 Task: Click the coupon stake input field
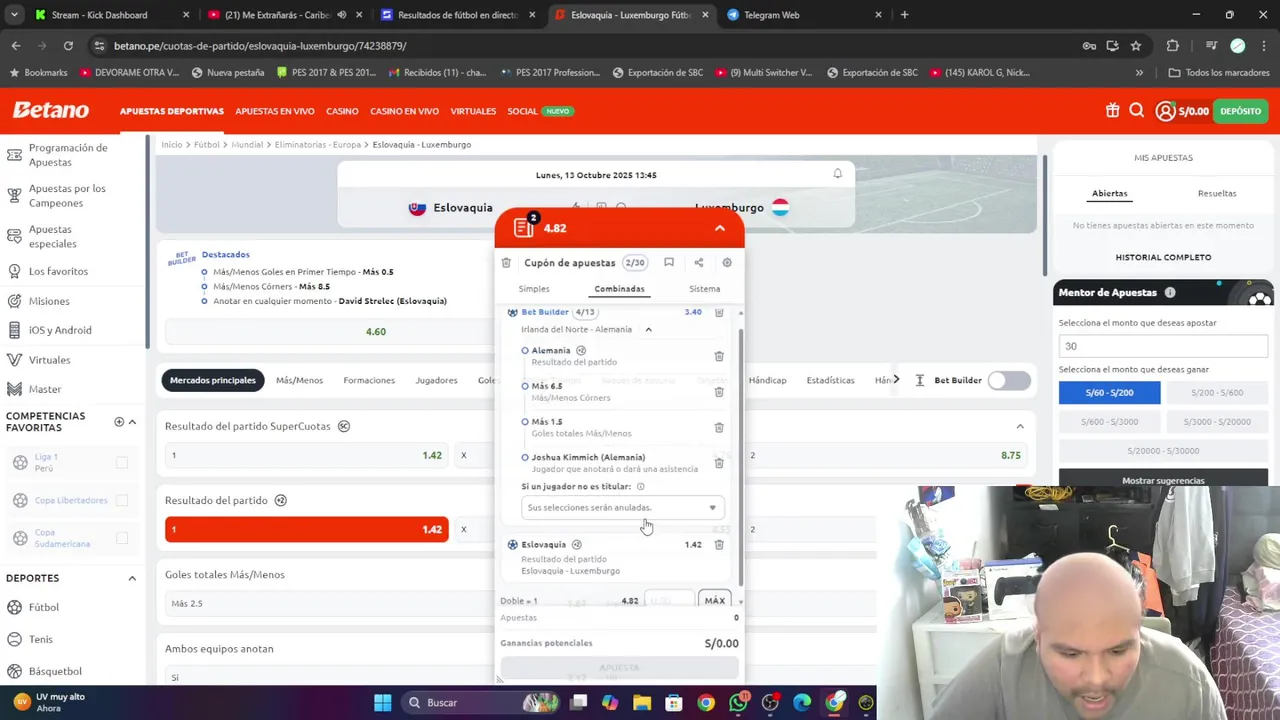(668, 601)
